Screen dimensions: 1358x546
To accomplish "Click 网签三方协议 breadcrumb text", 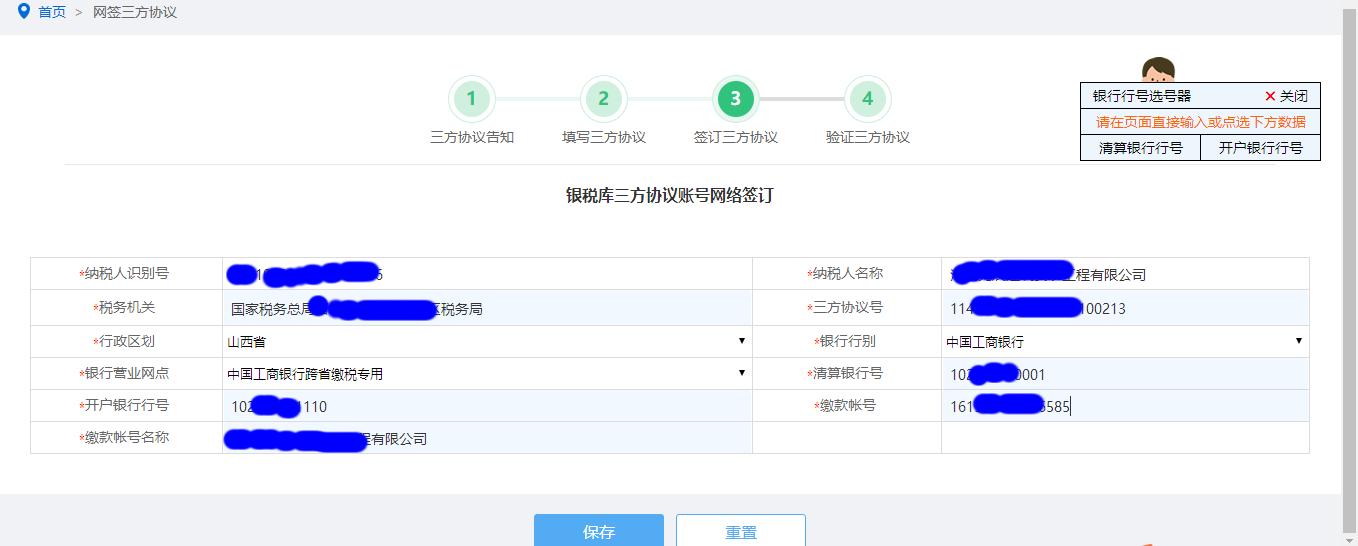I will tap(135, 13).
